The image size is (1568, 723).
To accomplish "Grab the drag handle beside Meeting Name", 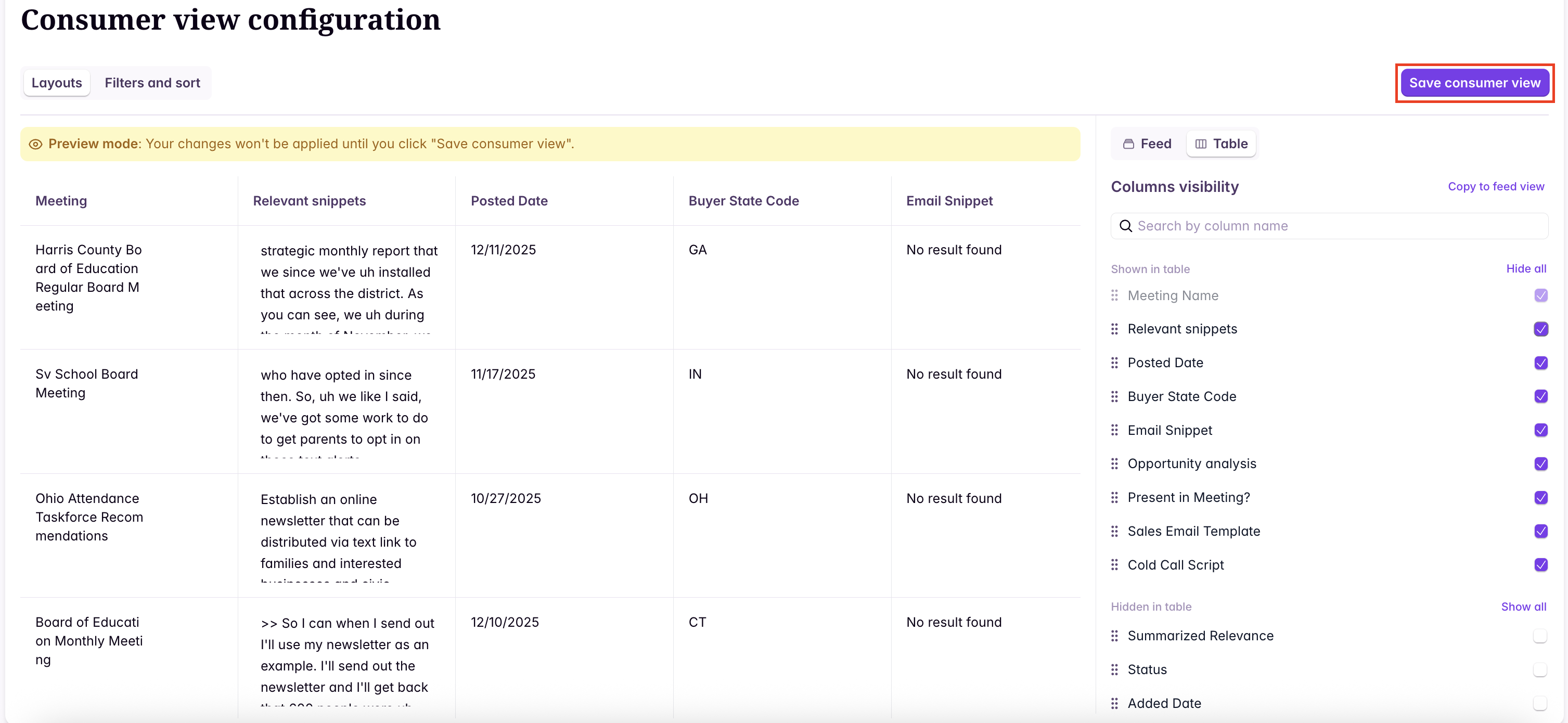I will click(x=1114, y=295).
